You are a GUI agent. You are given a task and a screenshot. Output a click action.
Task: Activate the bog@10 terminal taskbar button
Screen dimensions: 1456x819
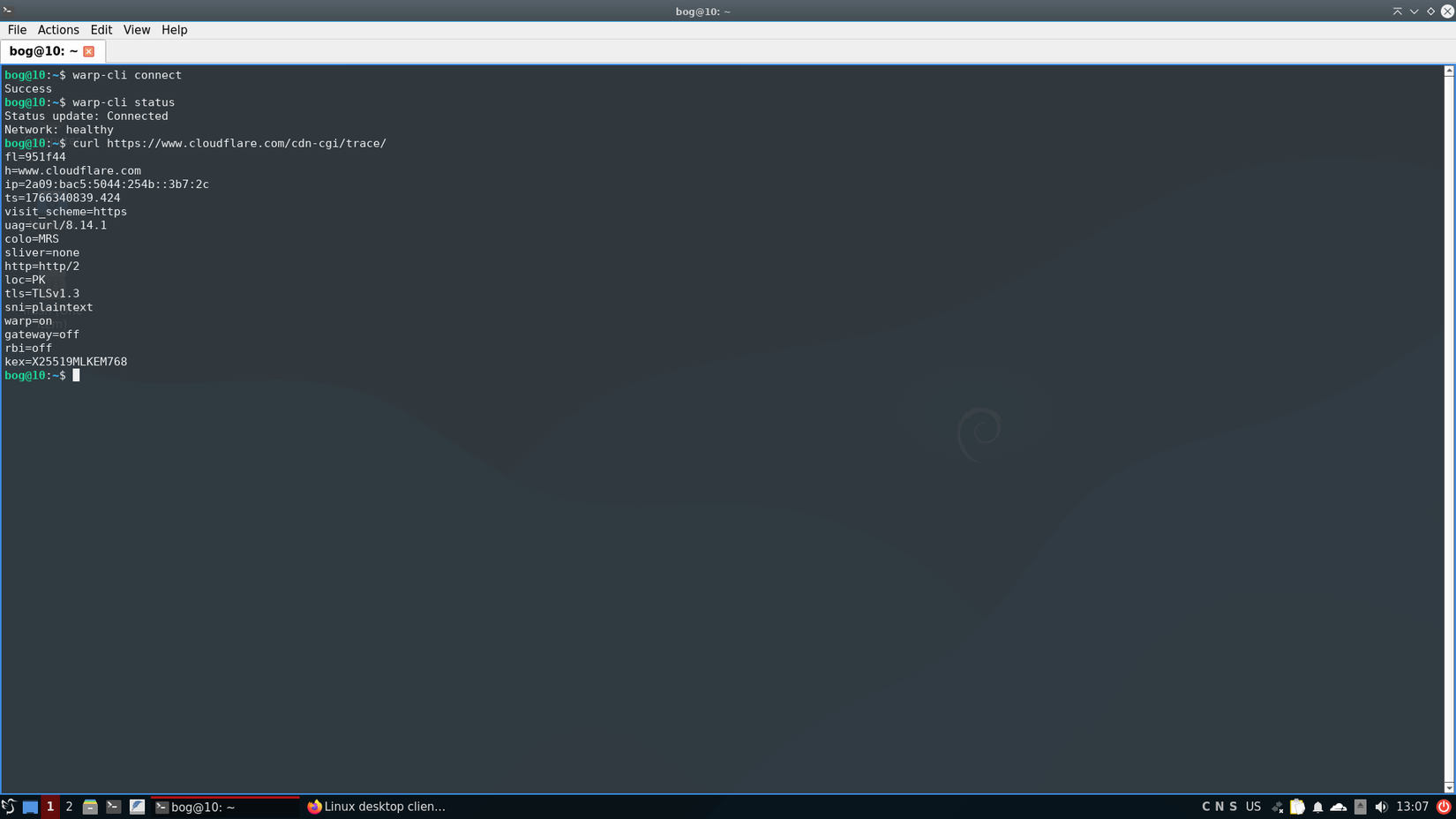click(225, 807)
